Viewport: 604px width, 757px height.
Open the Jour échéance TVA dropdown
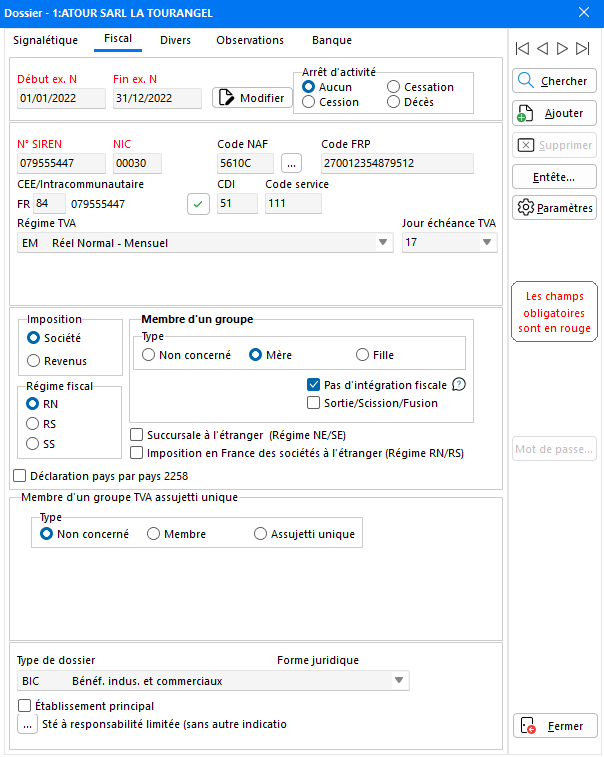(x=487, y=243)
